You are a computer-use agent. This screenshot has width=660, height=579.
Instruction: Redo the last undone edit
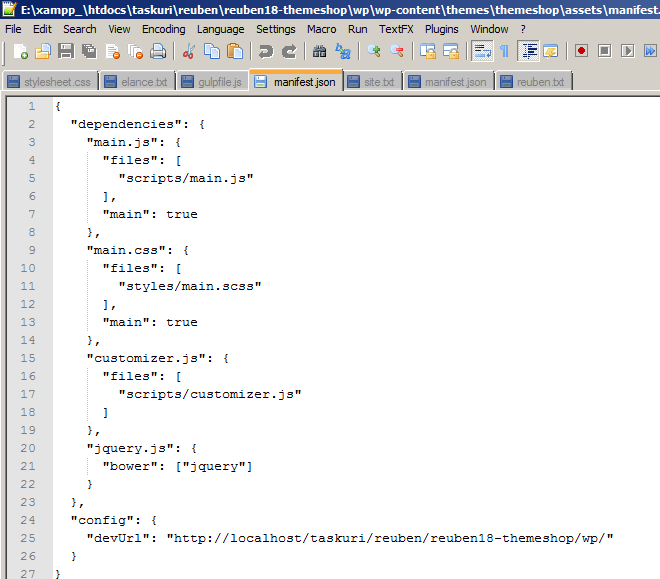point(289,51)
